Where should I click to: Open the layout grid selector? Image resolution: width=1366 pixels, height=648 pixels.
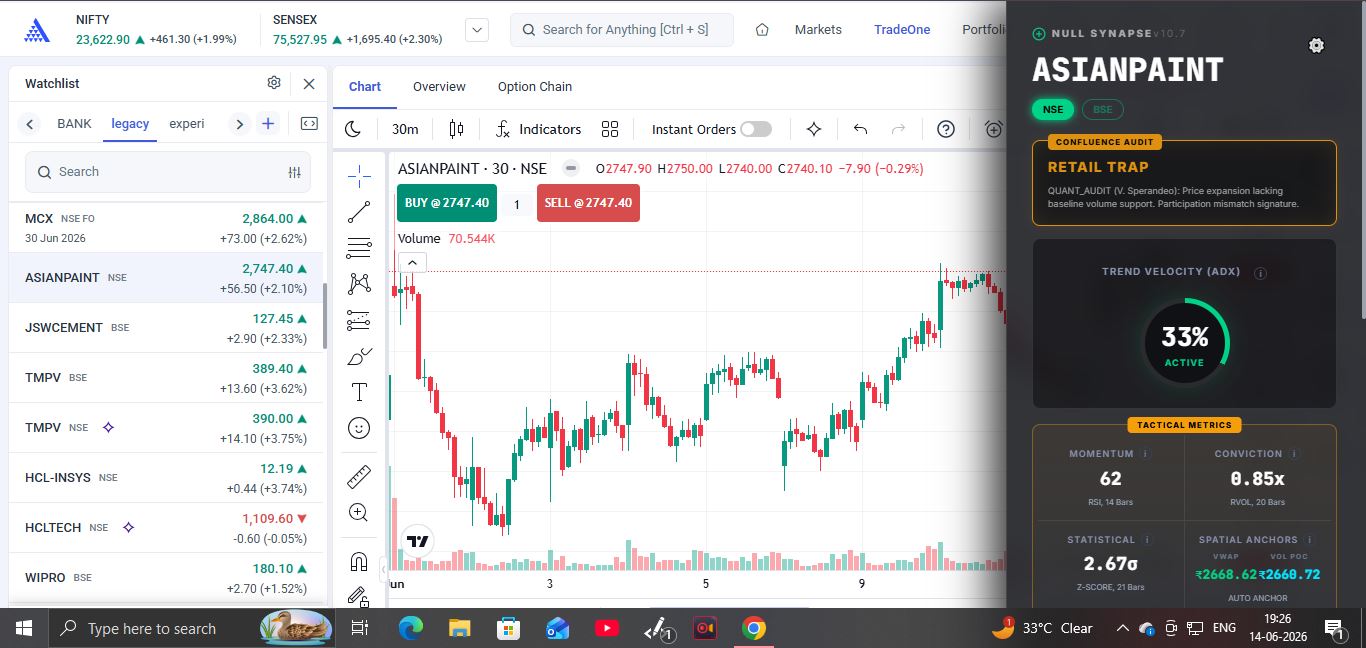tap(610, 129)
